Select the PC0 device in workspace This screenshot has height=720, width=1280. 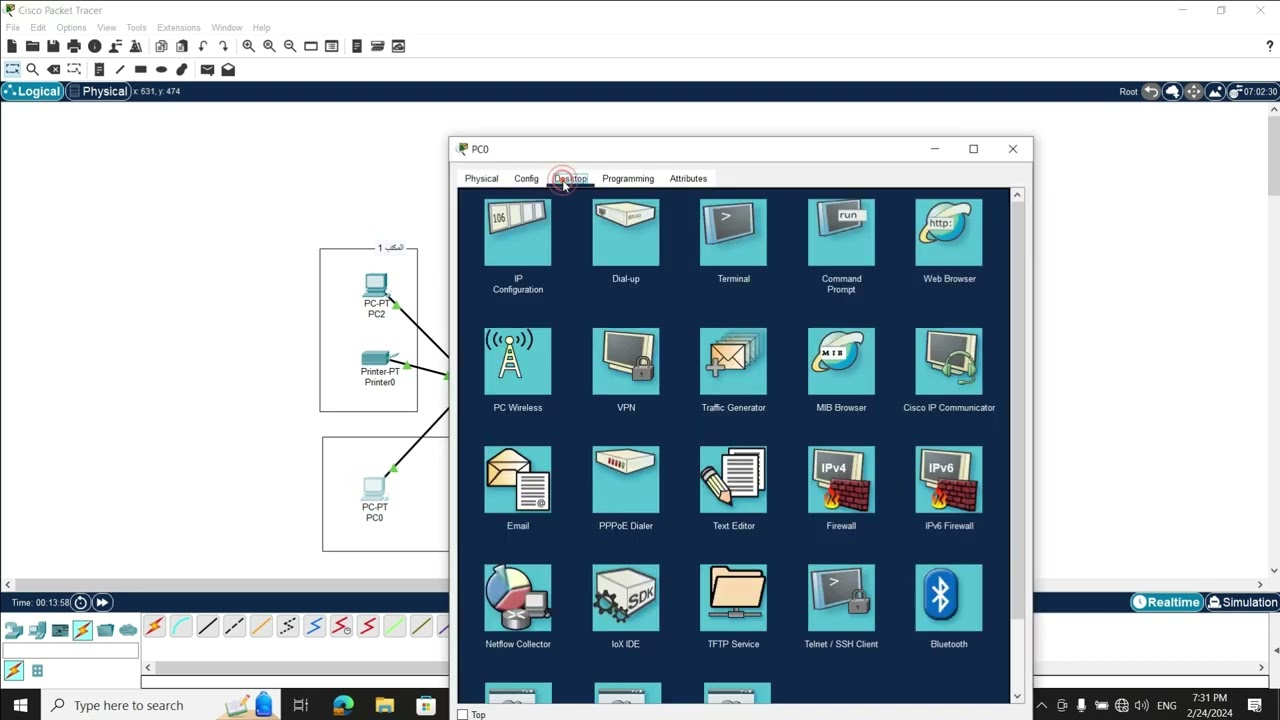(374, 499)
